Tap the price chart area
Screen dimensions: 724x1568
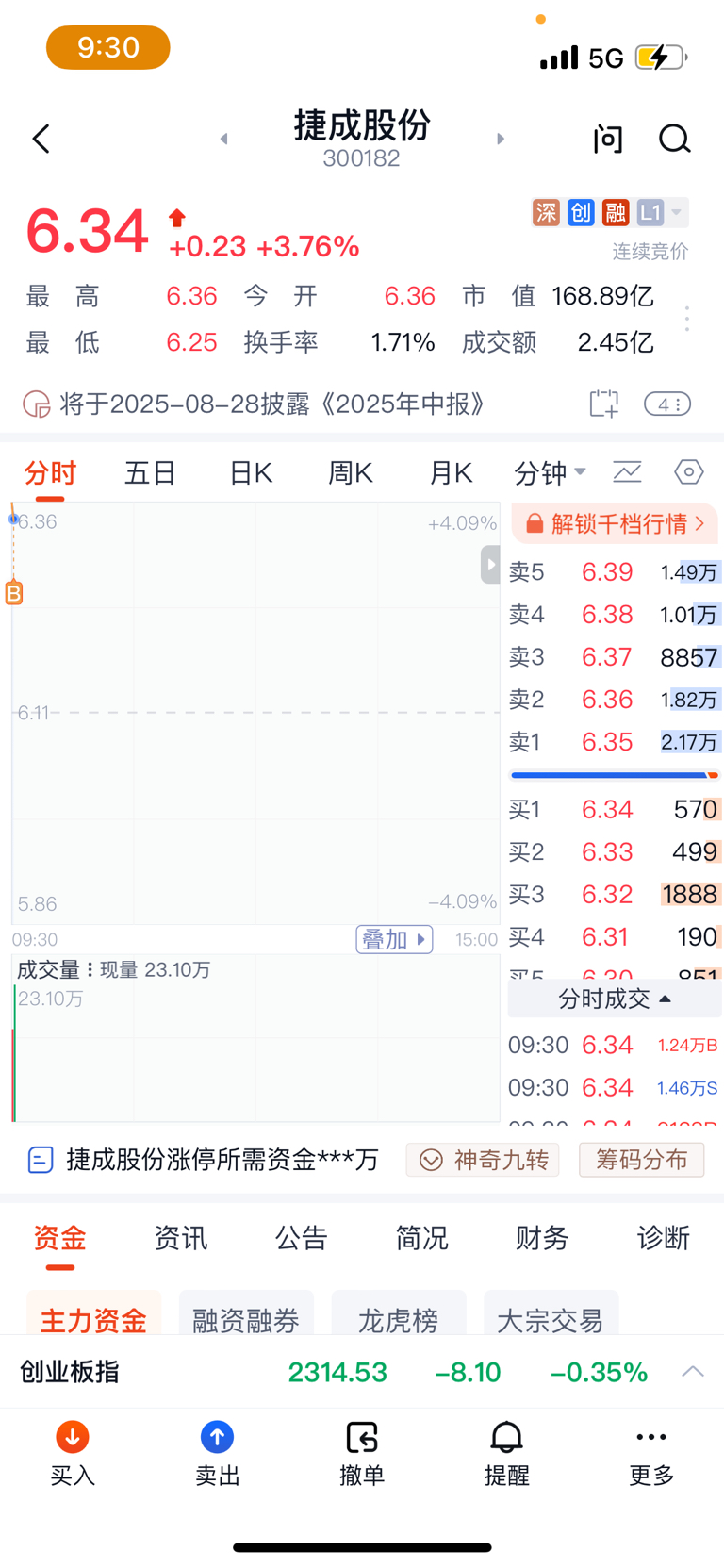point(255,714)
